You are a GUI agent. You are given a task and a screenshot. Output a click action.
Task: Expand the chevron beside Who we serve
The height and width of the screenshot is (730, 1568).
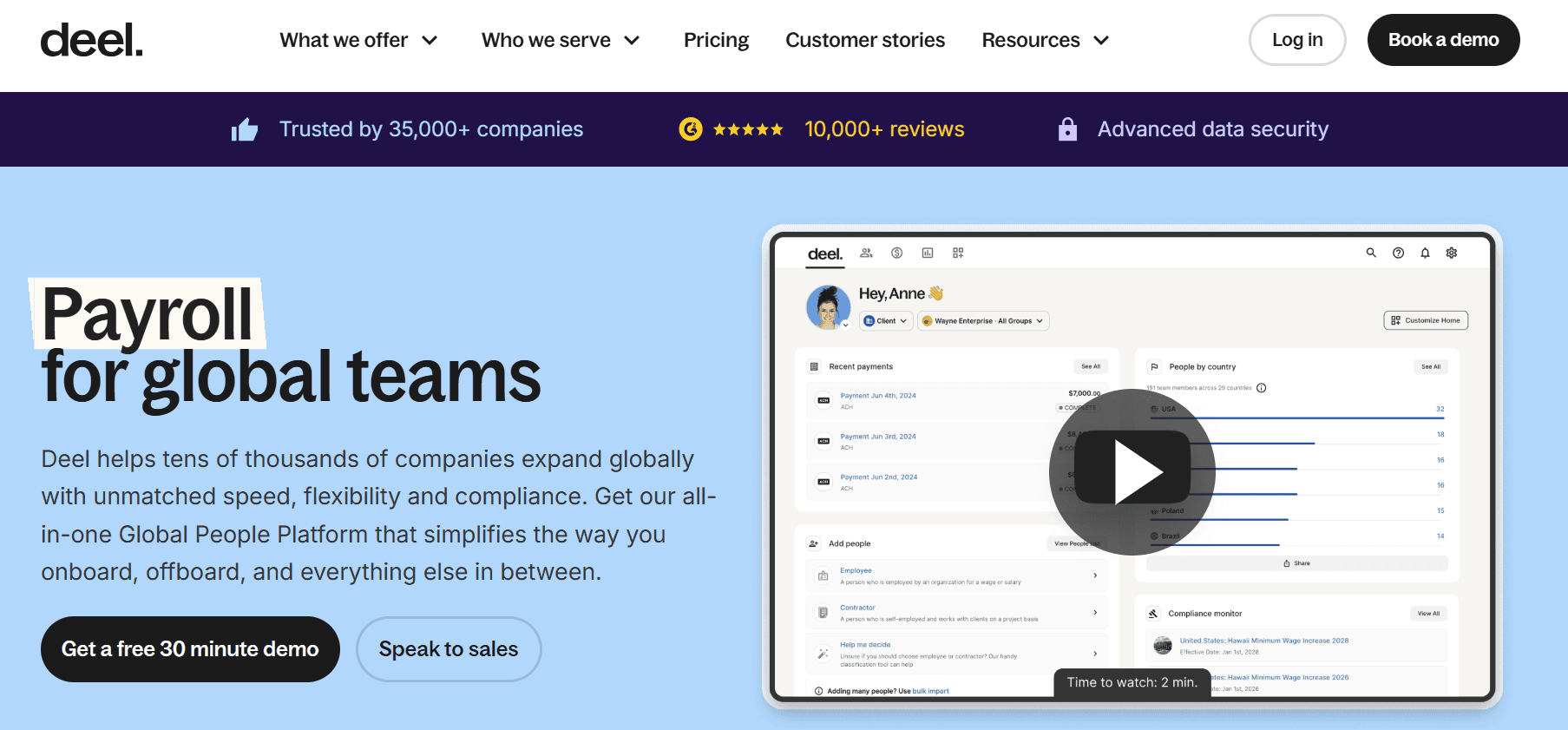point(632,40)
